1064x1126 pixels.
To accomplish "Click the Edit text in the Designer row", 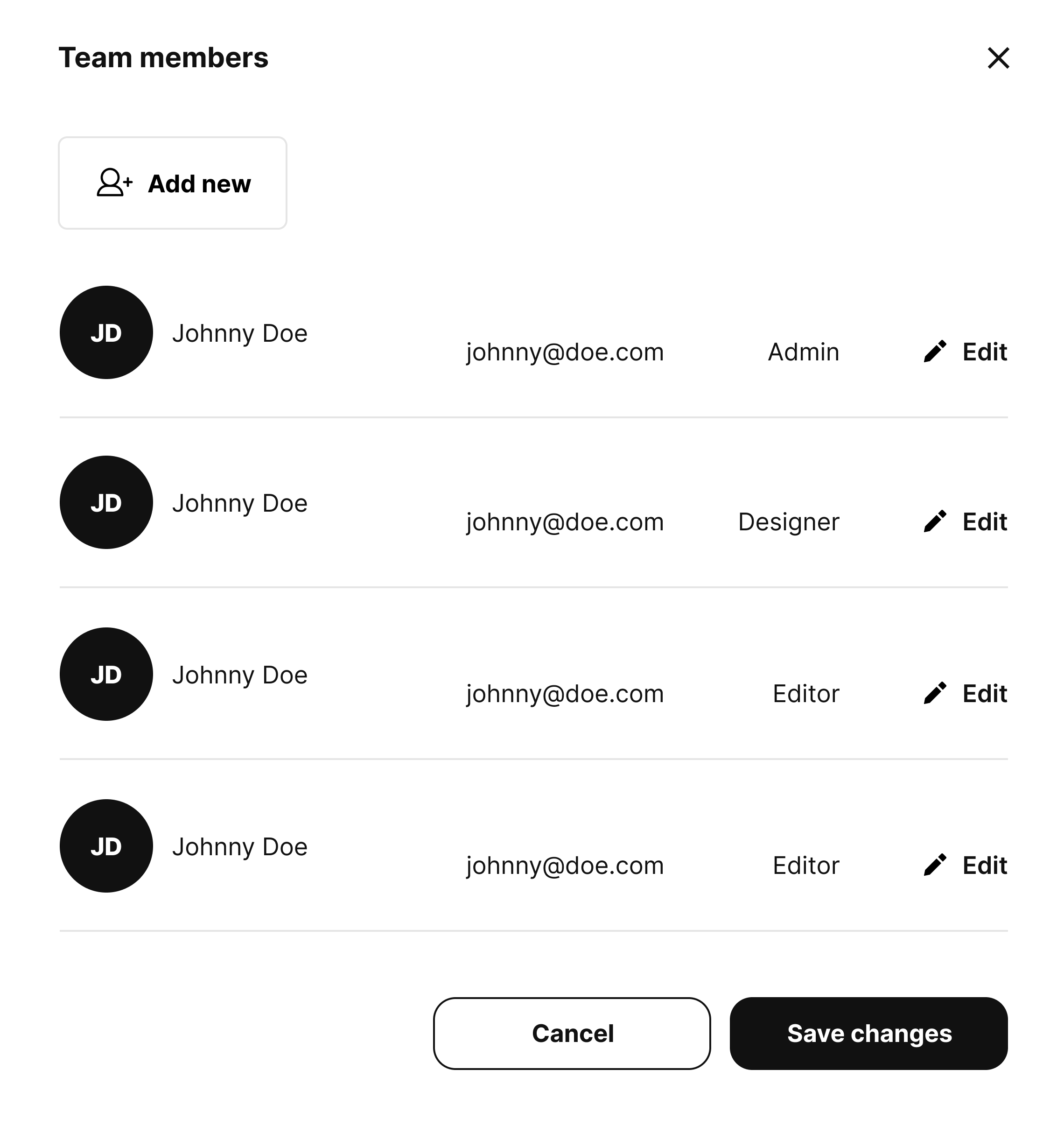I will pos(985,521).
